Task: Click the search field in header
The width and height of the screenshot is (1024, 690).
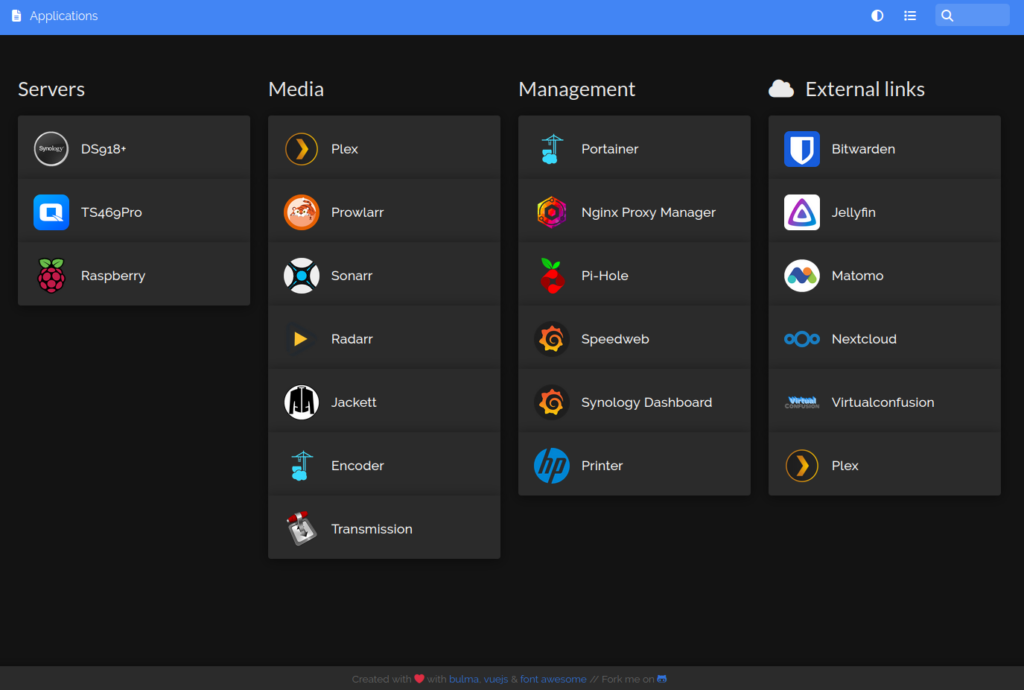Action: 972,16
